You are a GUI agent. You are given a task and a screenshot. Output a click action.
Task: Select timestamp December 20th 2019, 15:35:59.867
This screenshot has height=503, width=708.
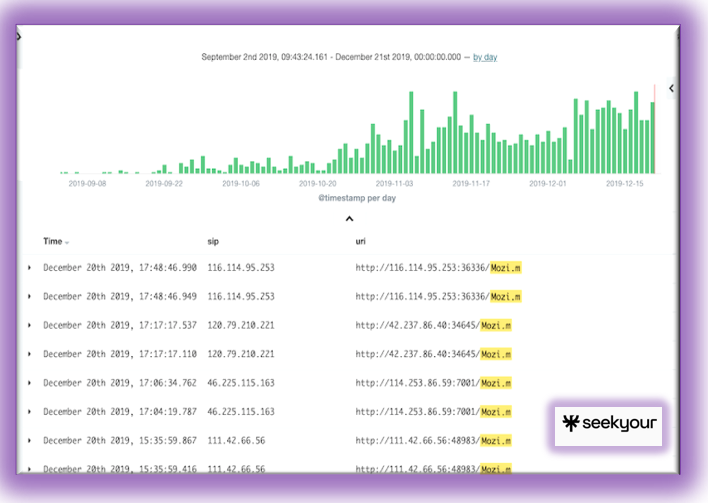(x=120, y=441)
